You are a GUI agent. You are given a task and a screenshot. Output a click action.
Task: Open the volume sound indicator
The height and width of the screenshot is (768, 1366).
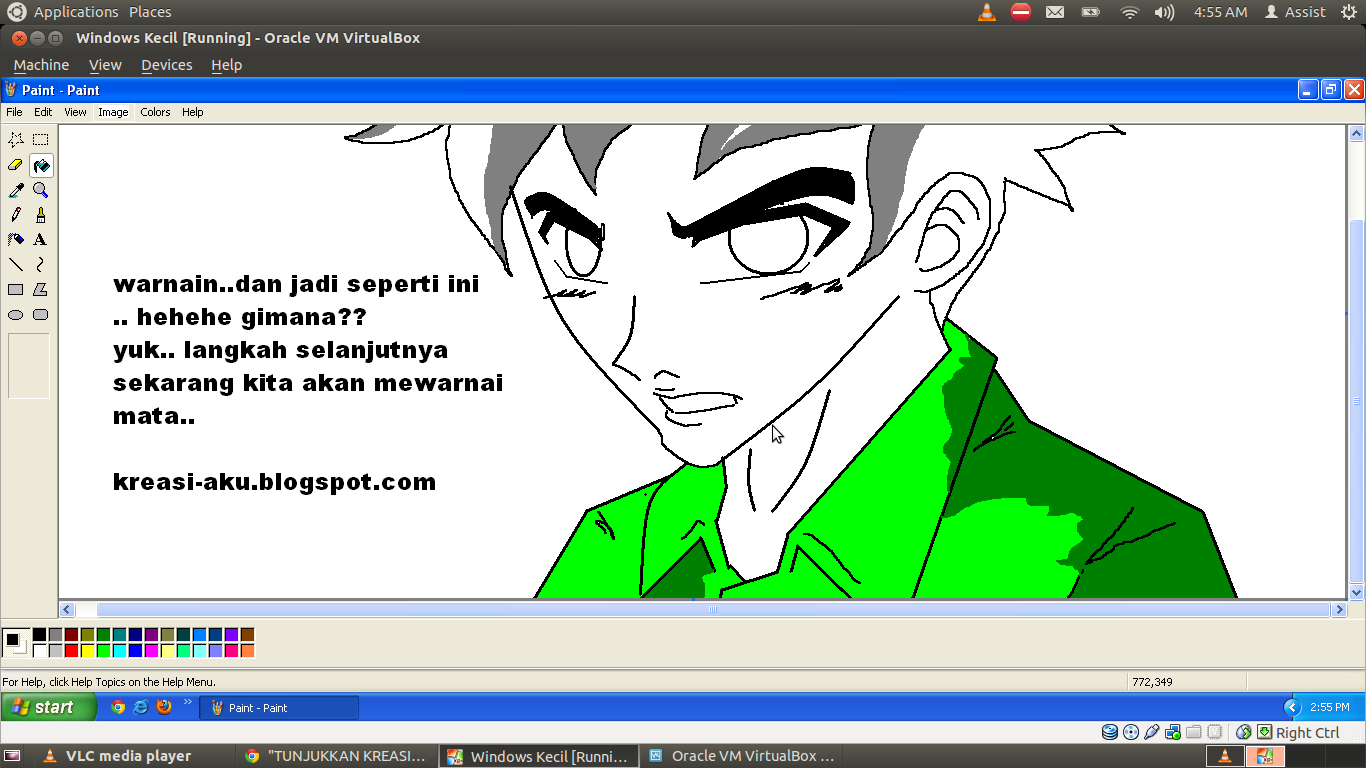click(x=1164, y=12)
